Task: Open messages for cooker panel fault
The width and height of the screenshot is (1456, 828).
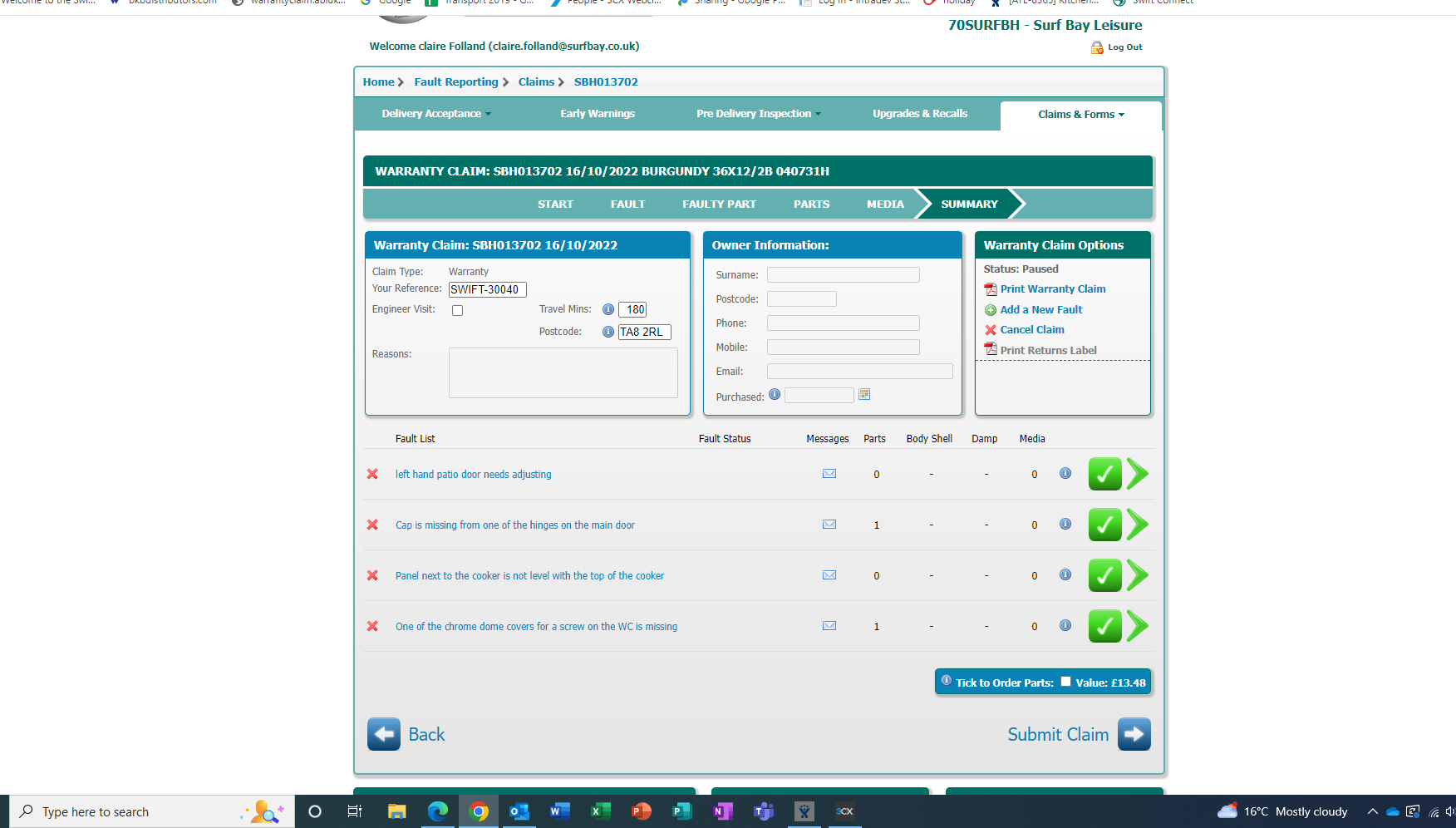Action: point(829,575)
